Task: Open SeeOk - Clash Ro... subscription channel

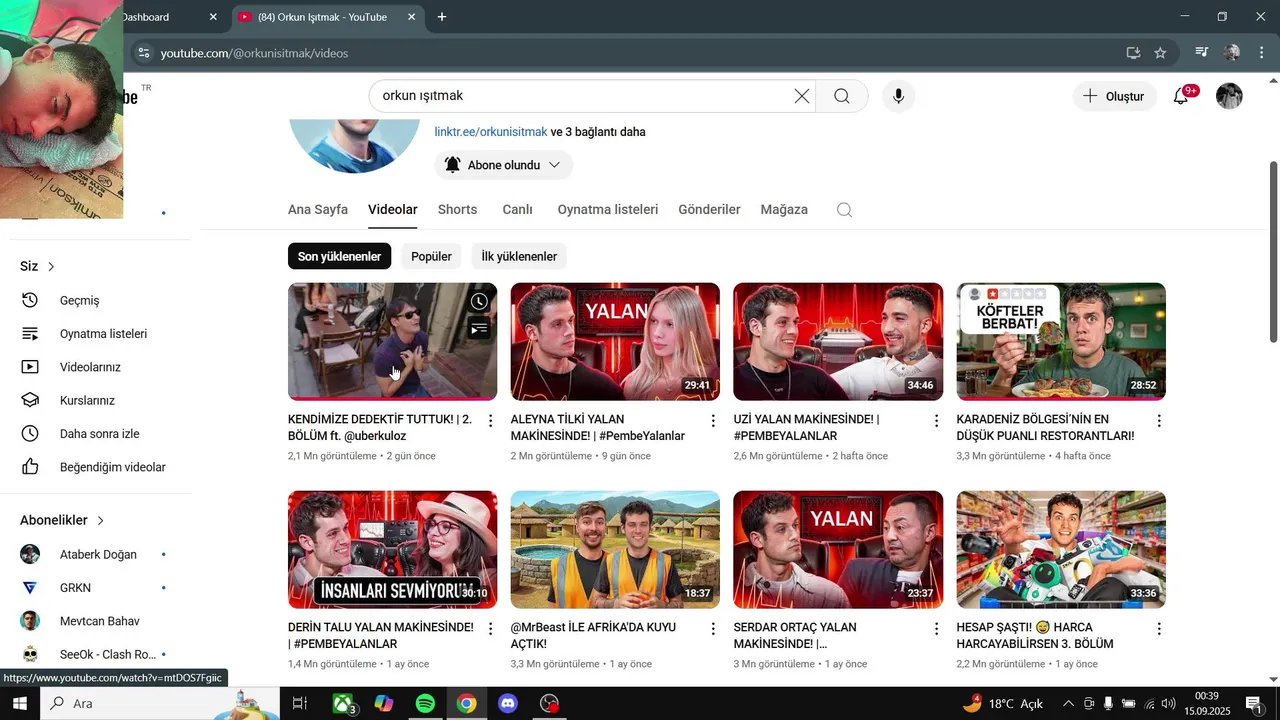Action: (95, 654)
